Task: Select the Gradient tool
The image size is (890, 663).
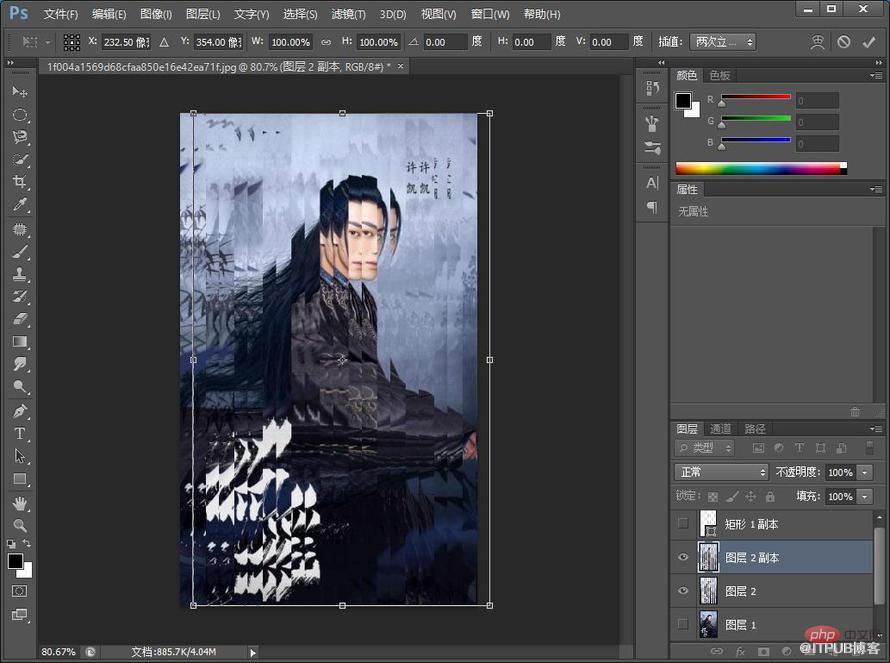Action: [20, 342]
